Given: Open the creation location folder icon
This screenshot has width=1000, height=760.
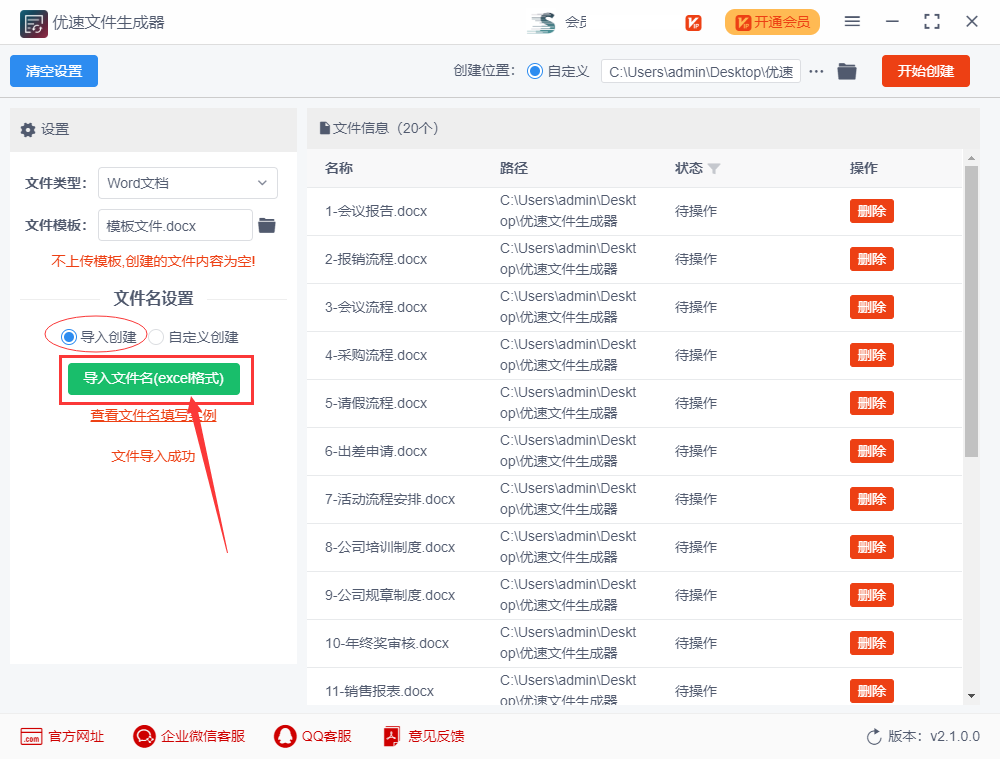Looking at the screenshot, I should [x=847, y=71].
